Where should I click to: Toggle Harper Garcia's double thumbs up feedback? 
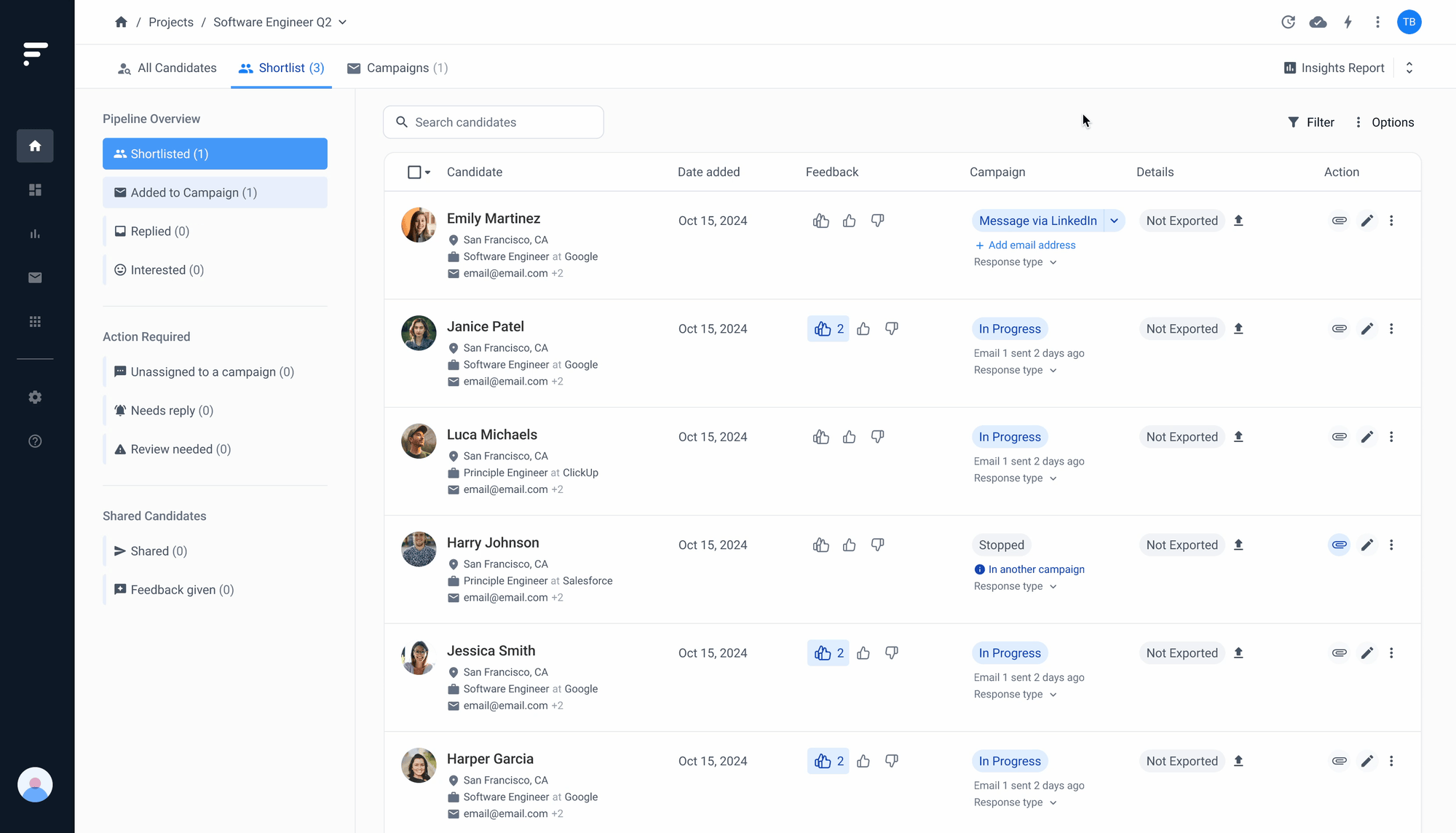coord(828,761)
